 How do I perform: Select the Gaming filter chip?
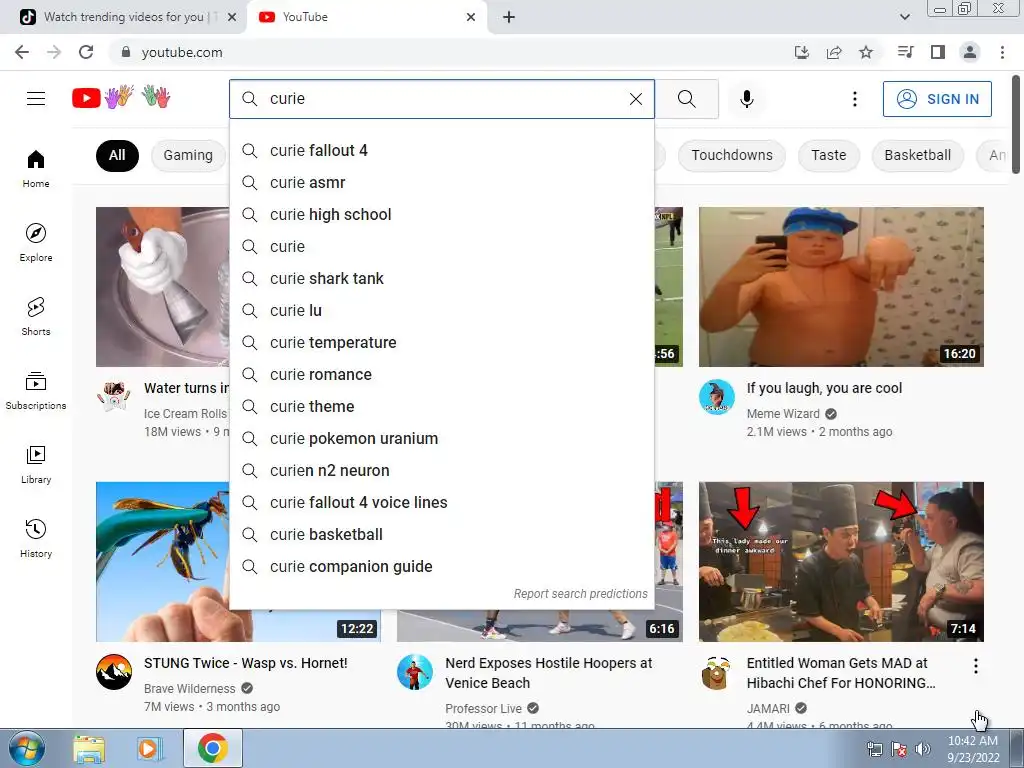tap(188, 155)
